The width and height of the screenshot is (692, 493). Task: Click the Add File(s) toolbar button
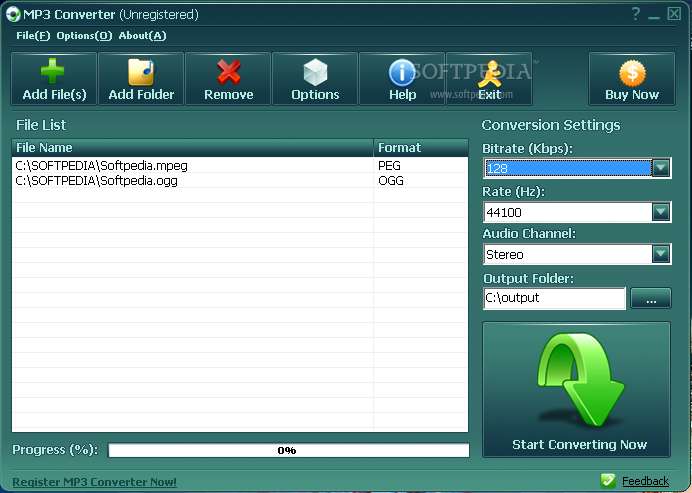54,79
